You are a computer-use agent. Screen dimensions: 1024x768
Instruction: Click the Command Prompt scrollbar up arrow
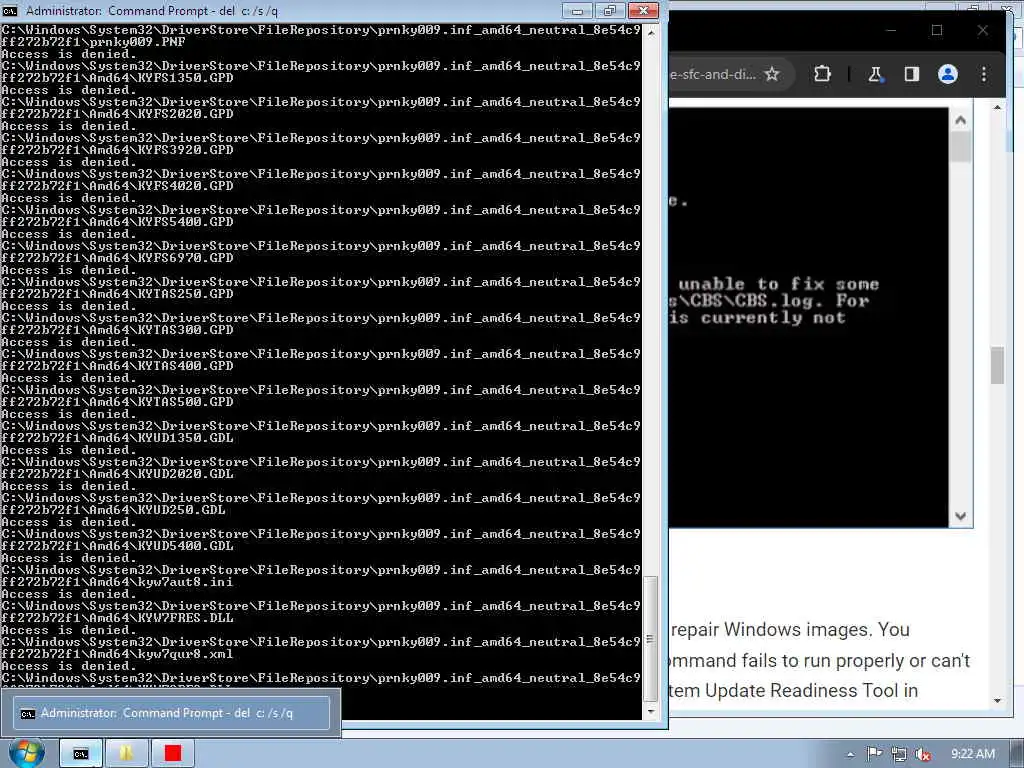point(650,32)
